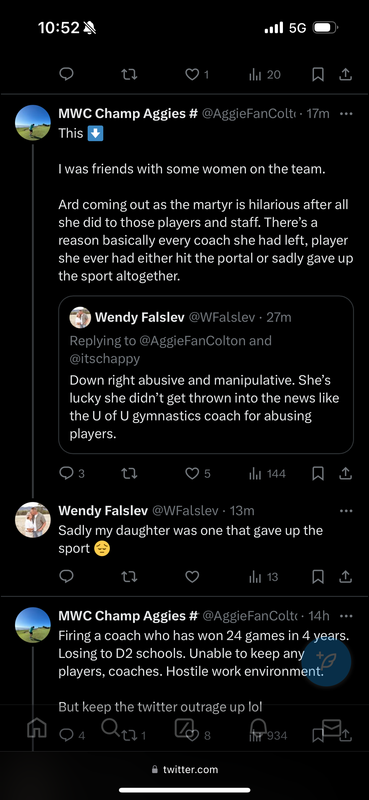Share the top tweet with 20 views

346,75
